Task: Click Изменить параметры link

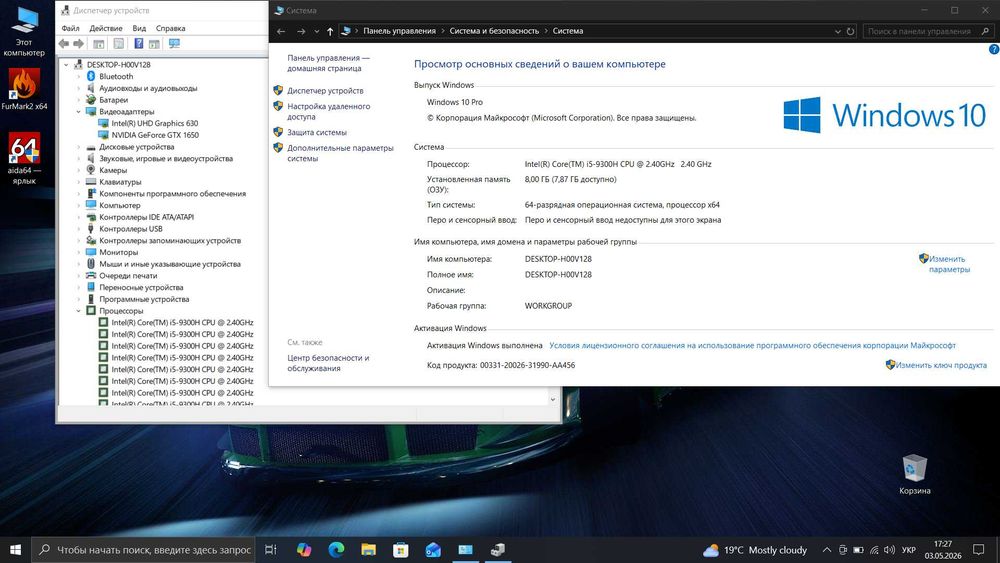Action: [949, 264]
